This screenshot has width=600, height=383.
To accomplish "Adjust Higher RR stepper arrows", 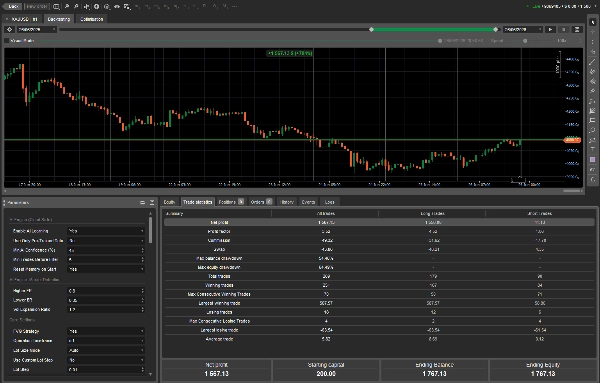I will 142,291.
